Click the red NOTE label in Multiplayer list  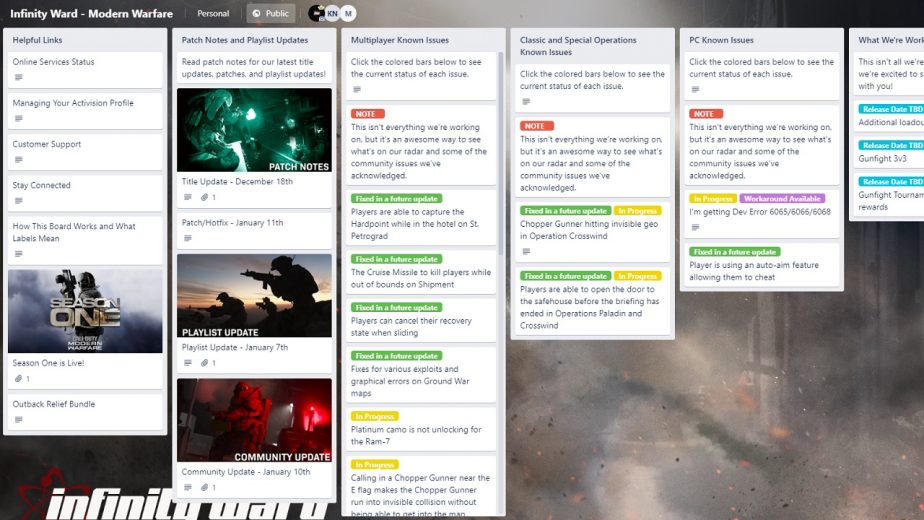[x=368, y=114]
